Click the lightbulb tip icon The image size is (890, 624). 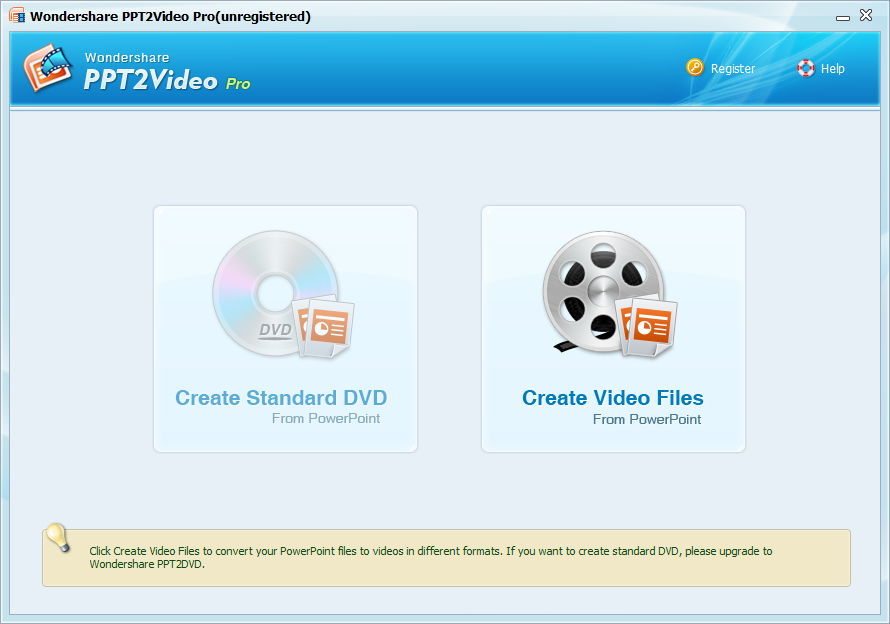click(x=59, y=538)
